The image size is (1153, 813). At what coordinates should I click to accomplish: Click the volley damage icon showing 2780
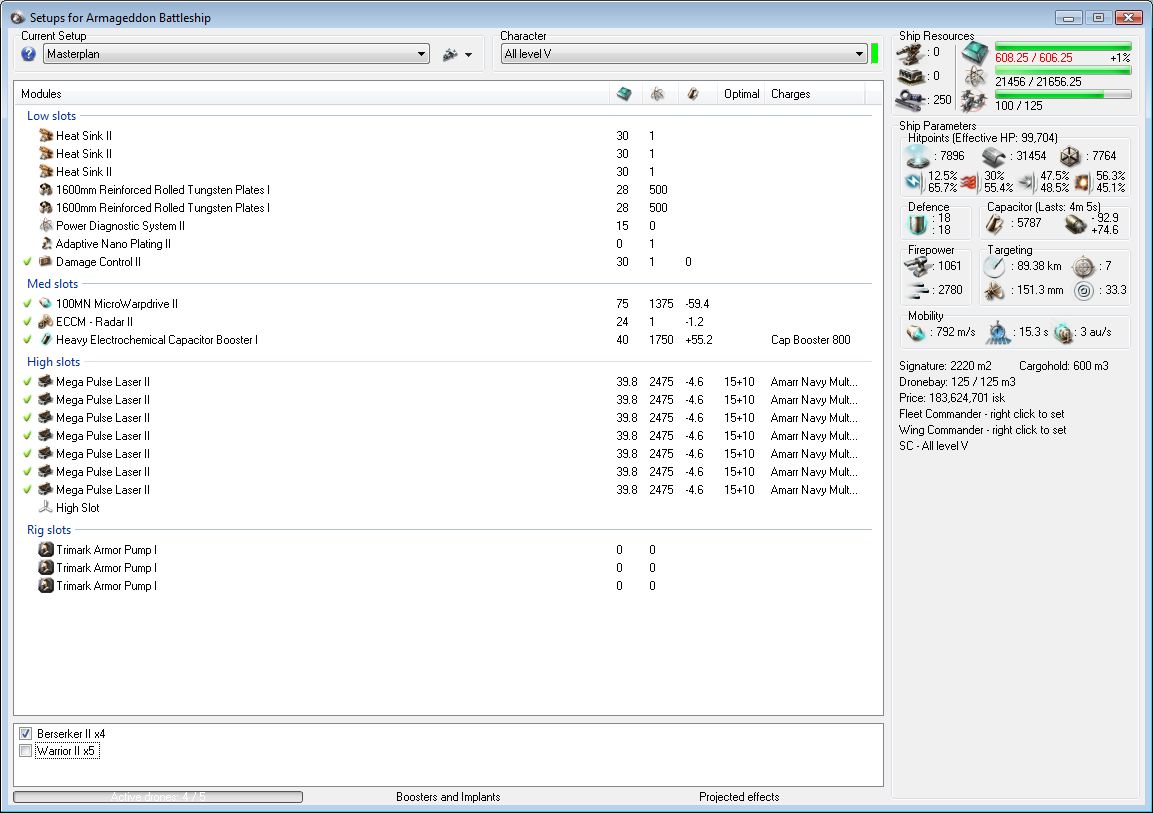918,290
